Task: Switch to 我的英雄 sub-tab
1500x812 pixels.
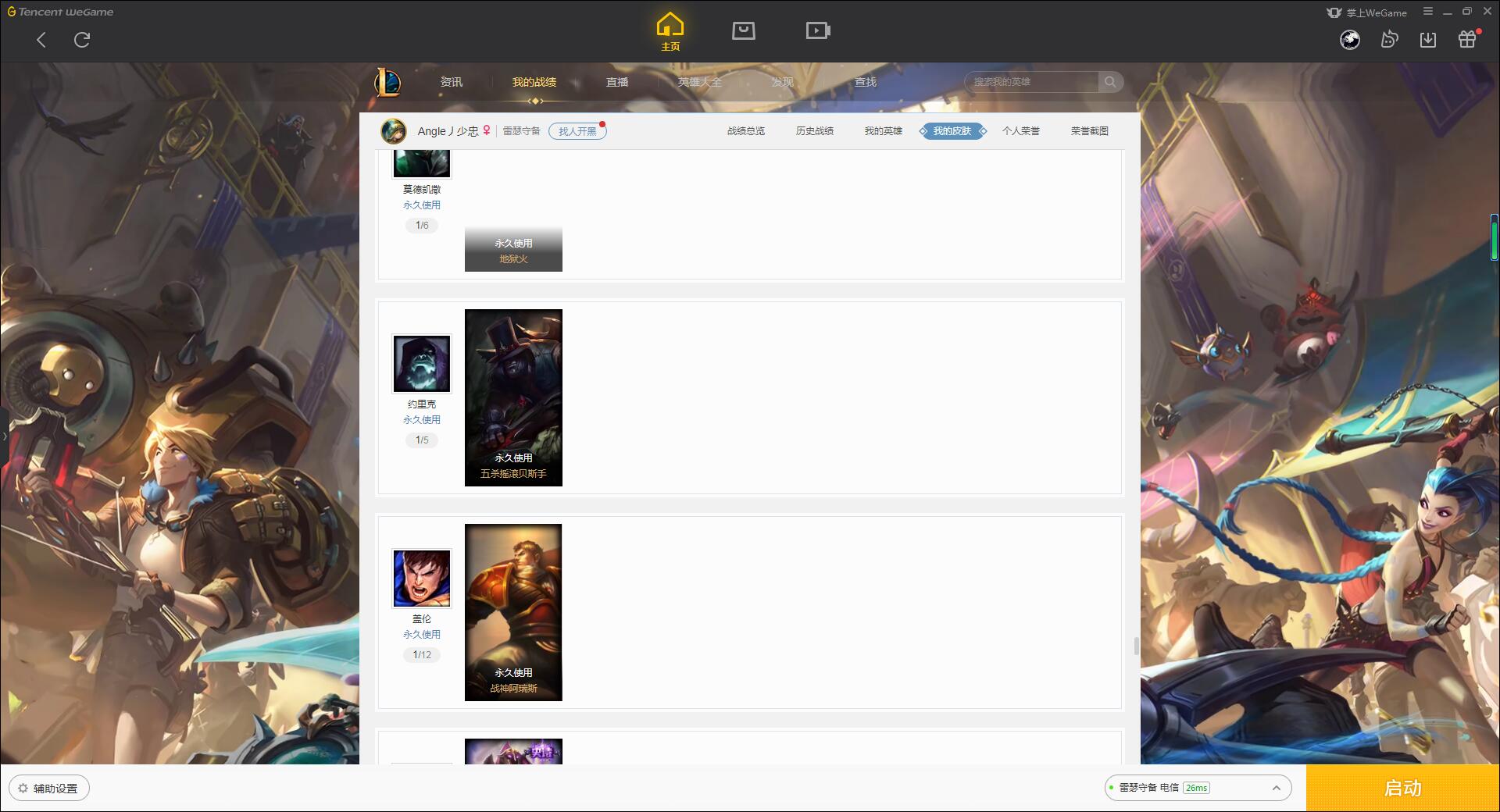Action: tap(884, 131)
